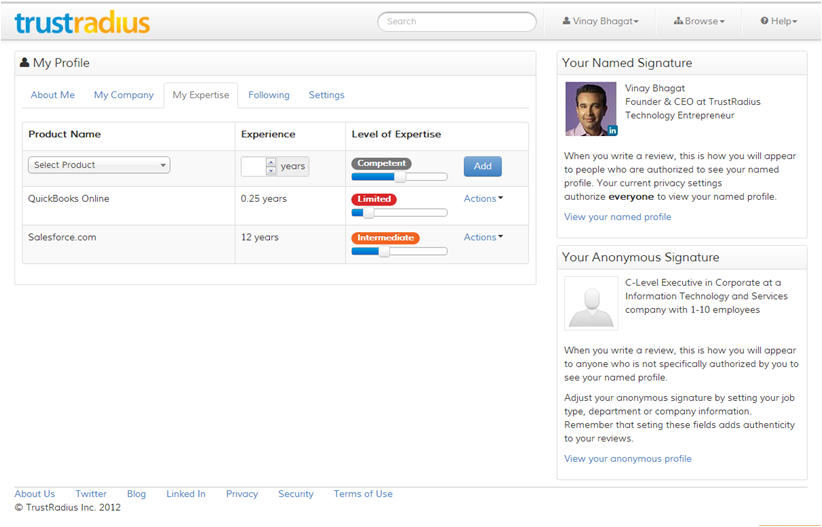This screenshot has width=822, height=527.
Task: Click the Competent level badge
Action: click(381, 163)
